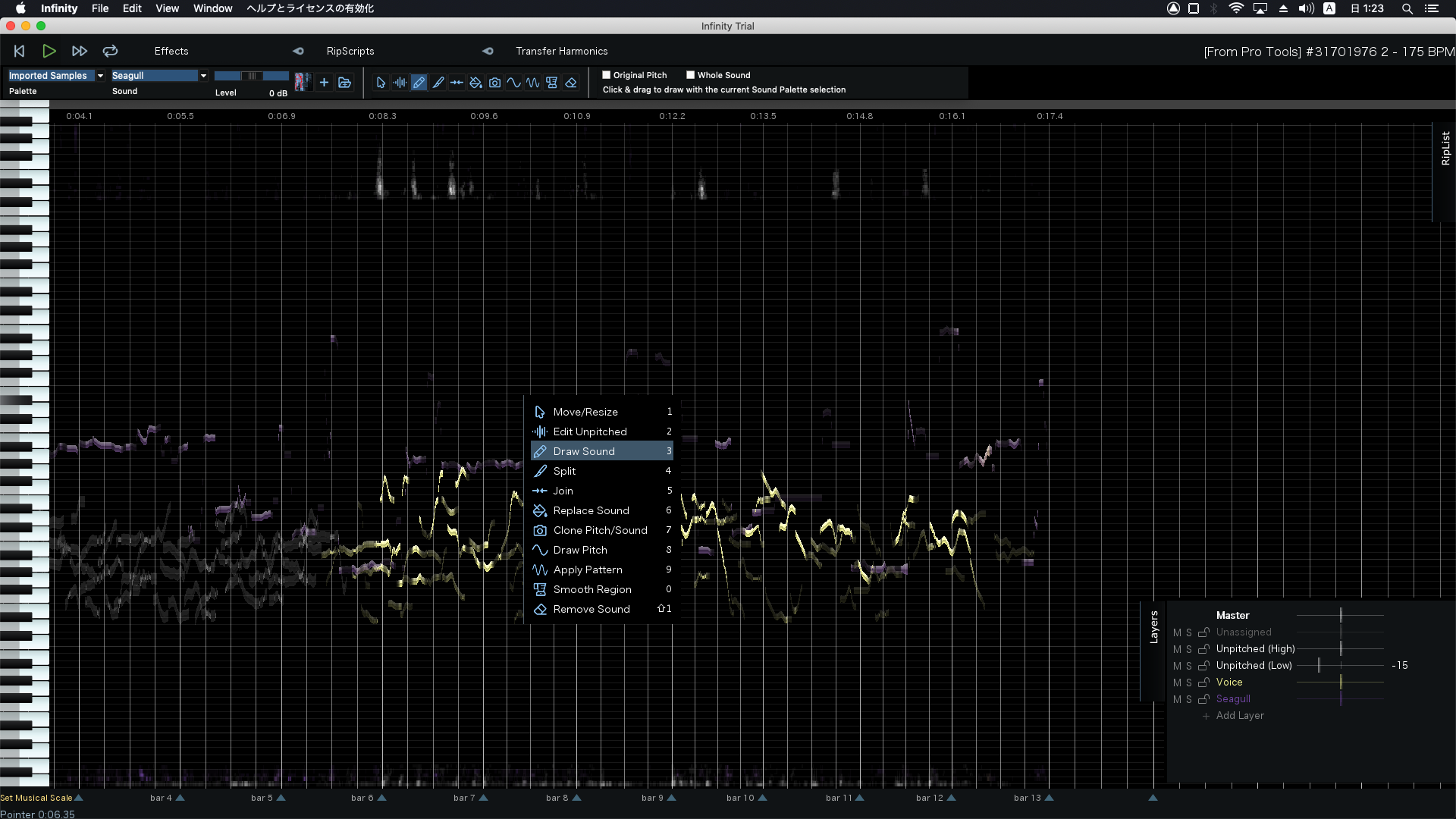Viewport: 1456px width, 819px height.
Task: Show the RipScripts panel via its eye icon
Action: pyautogui.click(x=488, y=51)
